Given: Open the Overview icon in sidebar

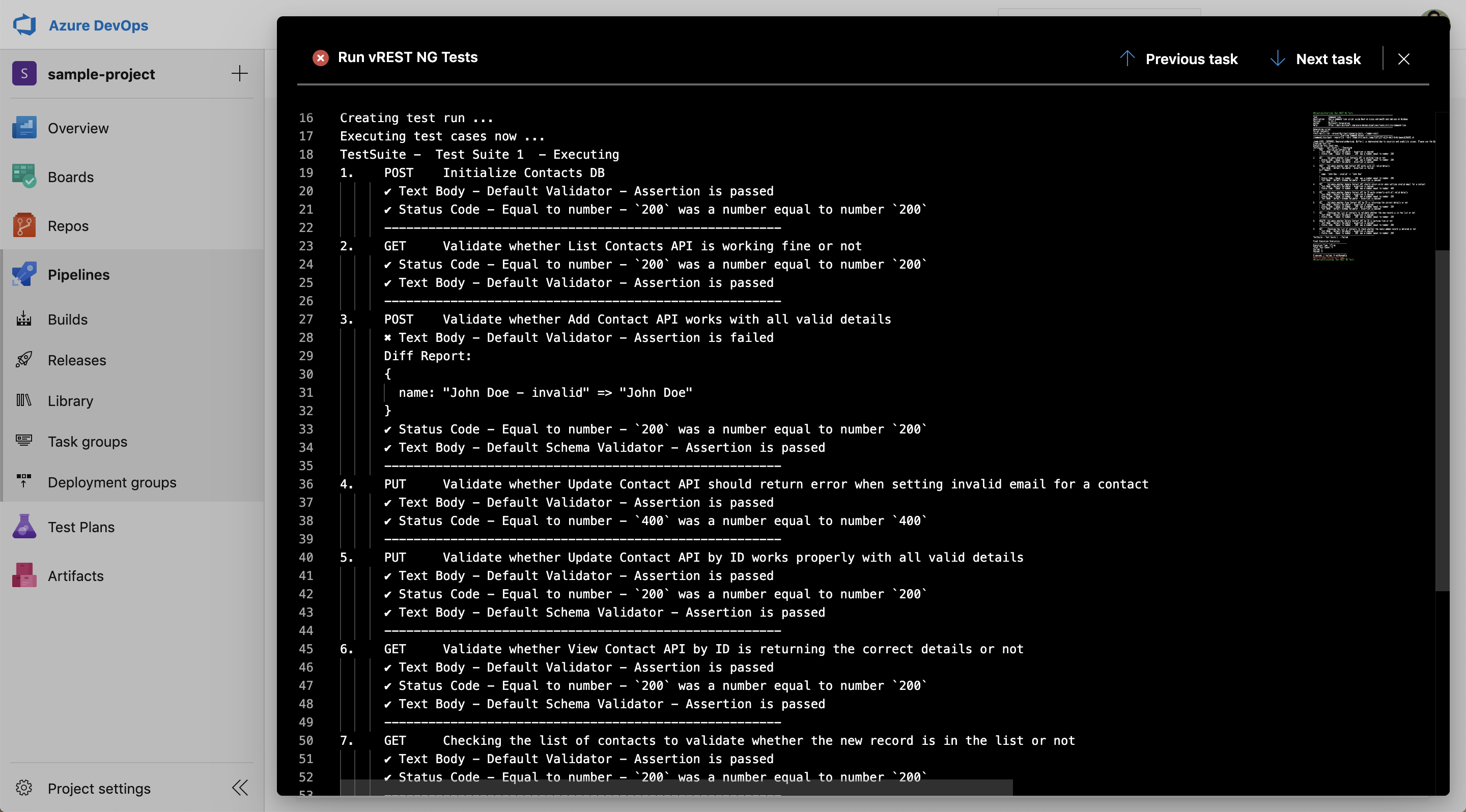Looking at the screenshot, I should [24, 128].
